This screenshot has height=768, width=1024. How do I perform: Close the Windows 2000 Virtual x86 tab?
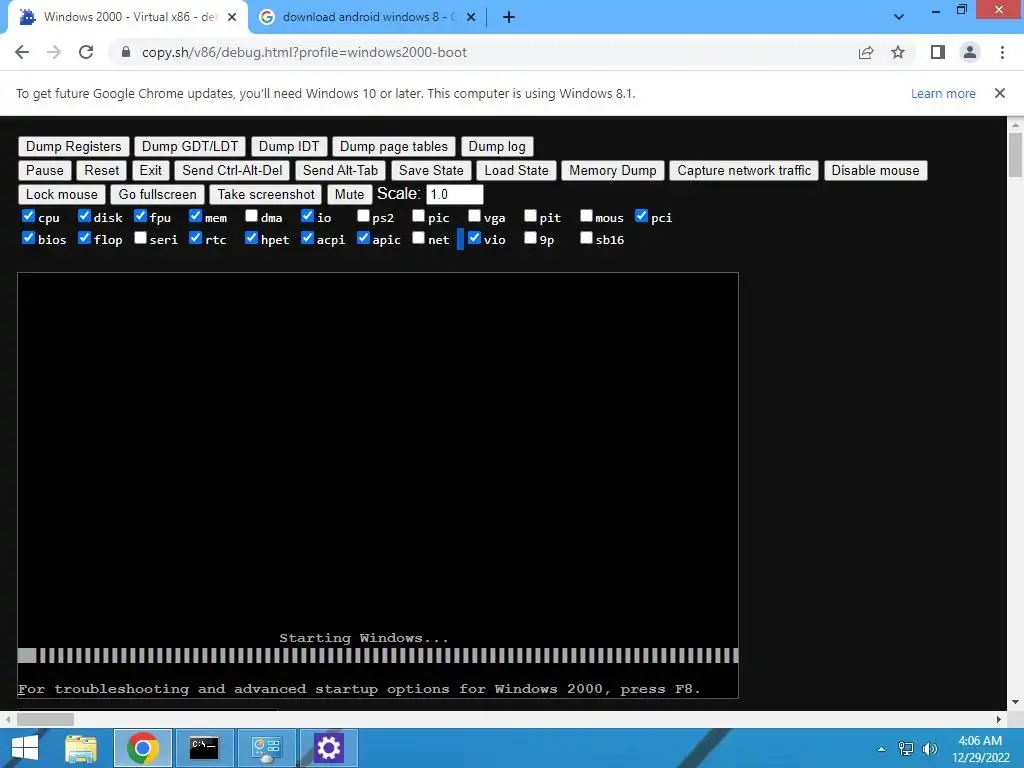pyautogui.click(x=232, y=18)
